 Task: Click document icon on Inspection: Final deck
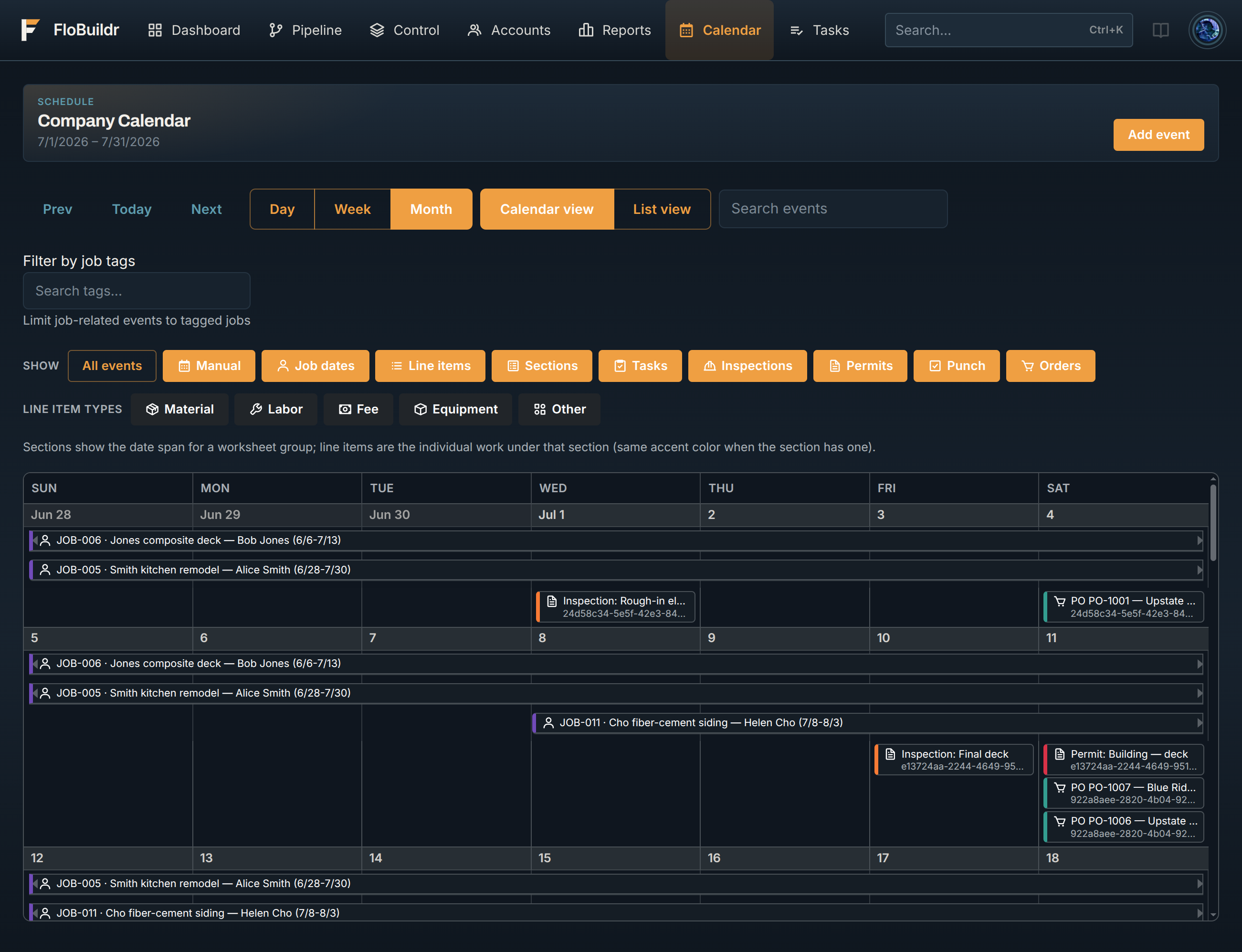coord(890,754)
